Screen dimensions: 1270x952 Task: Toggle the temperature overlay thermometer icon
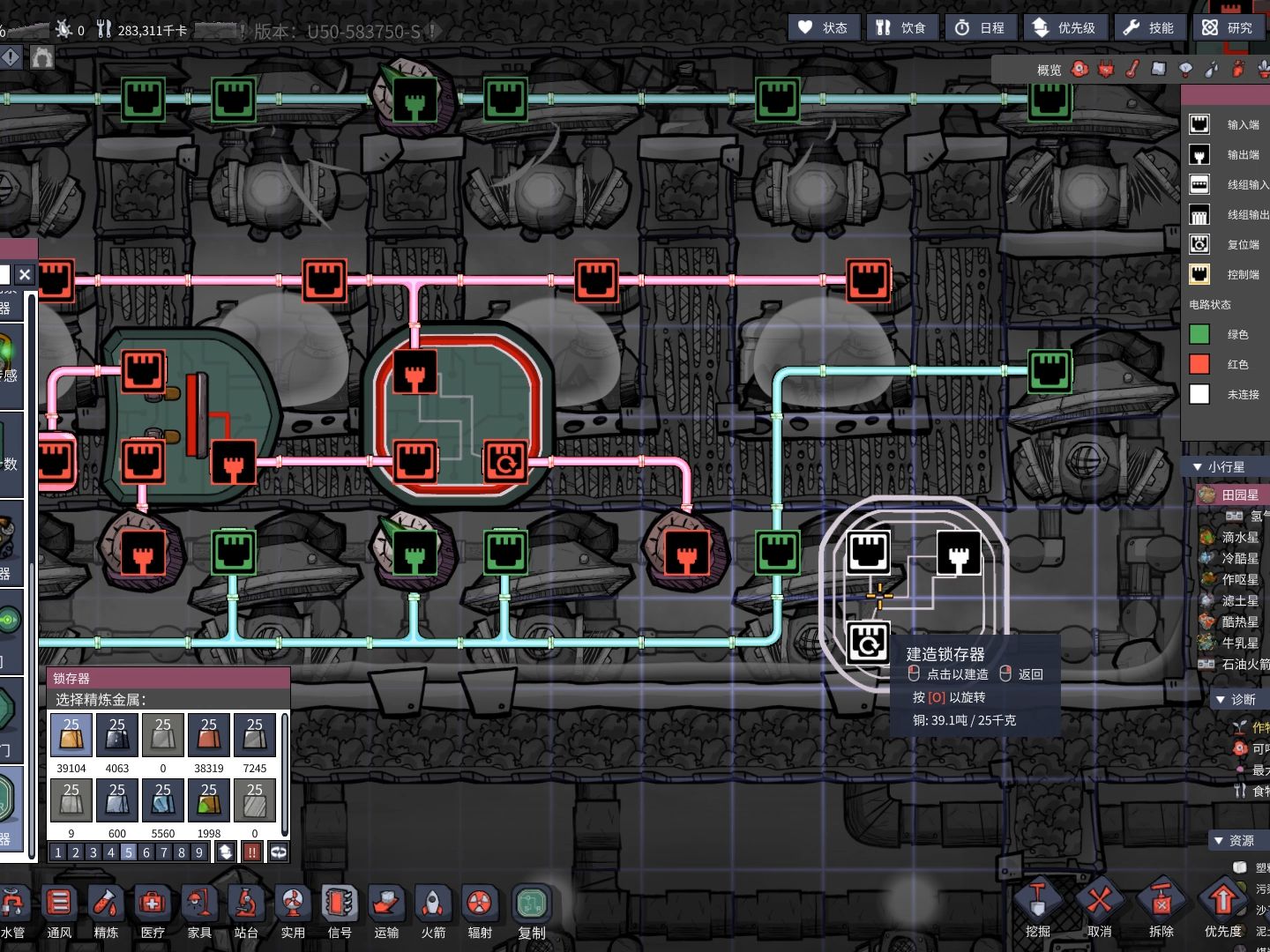point(1132,69)
